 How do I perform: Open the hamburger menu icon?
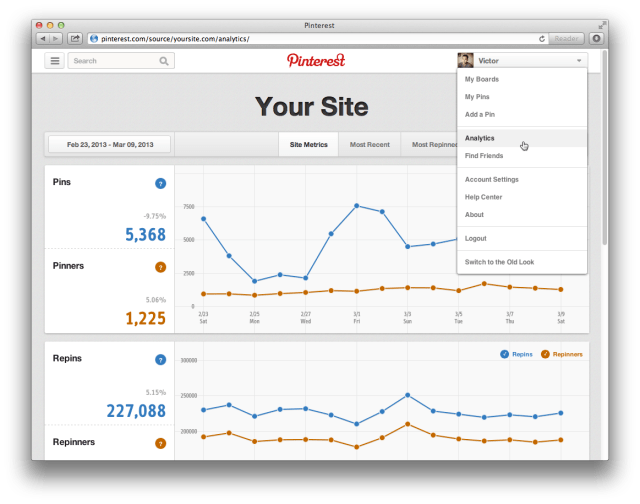[54, 61]
